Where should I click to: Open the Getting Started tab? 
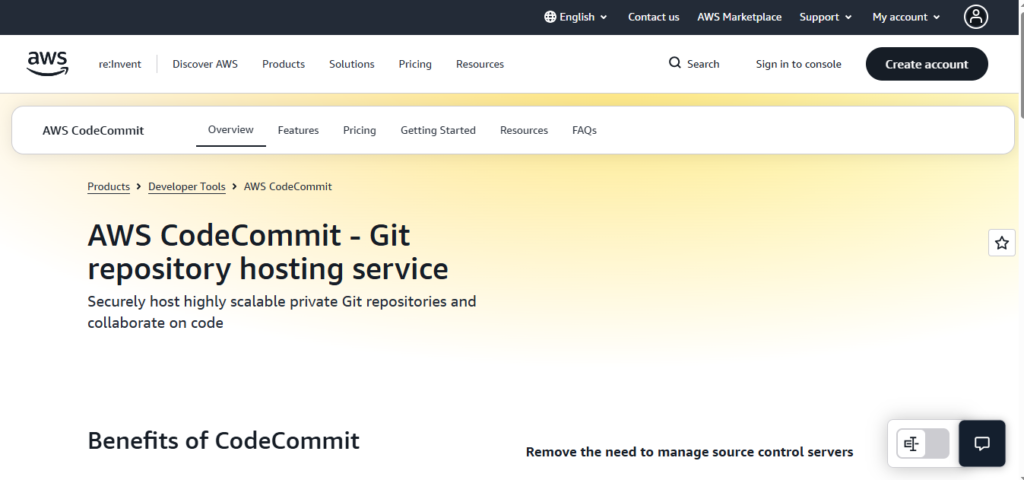(x=438, y=131)
